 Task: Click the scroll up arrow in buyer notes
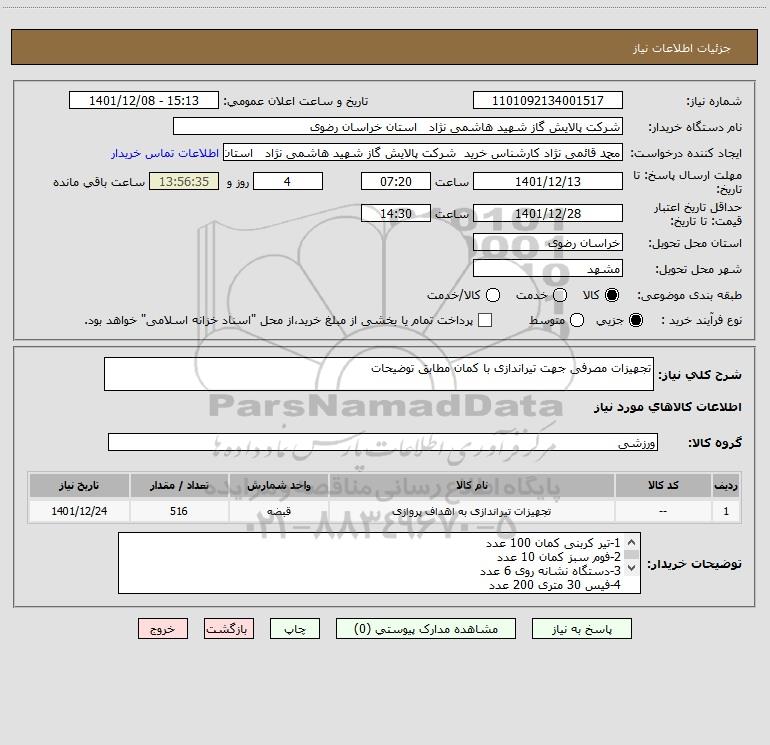pos(632,543)
